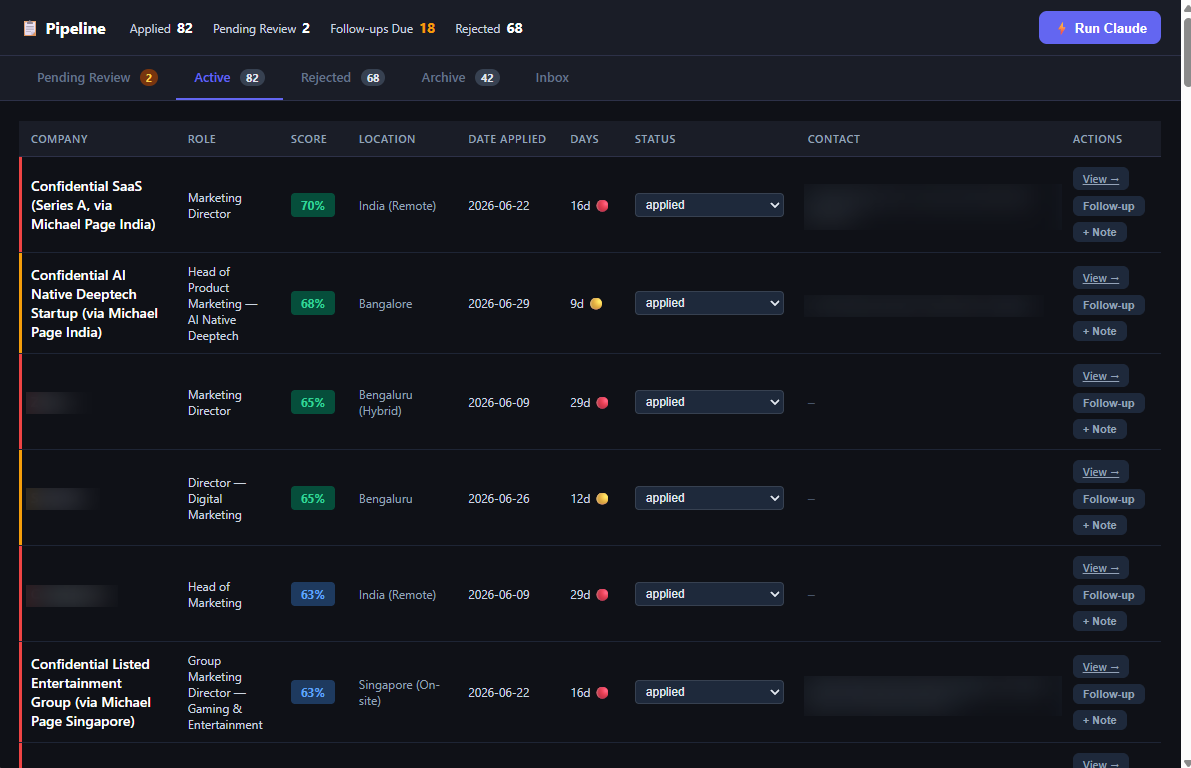Click yellow status dot next to 9d
This screenshot has width=1191, height=768.
point(596,304)
